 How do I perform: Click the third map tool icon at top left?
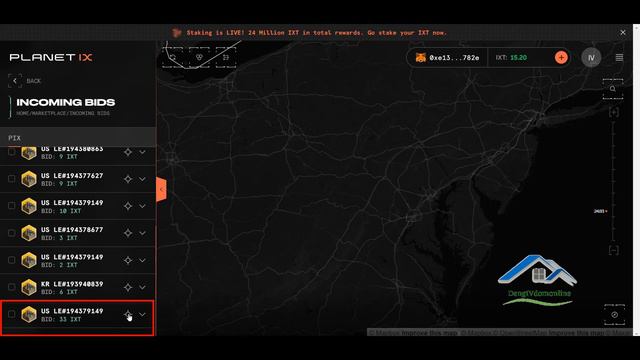pyautogui.click(x=226, y=58)
